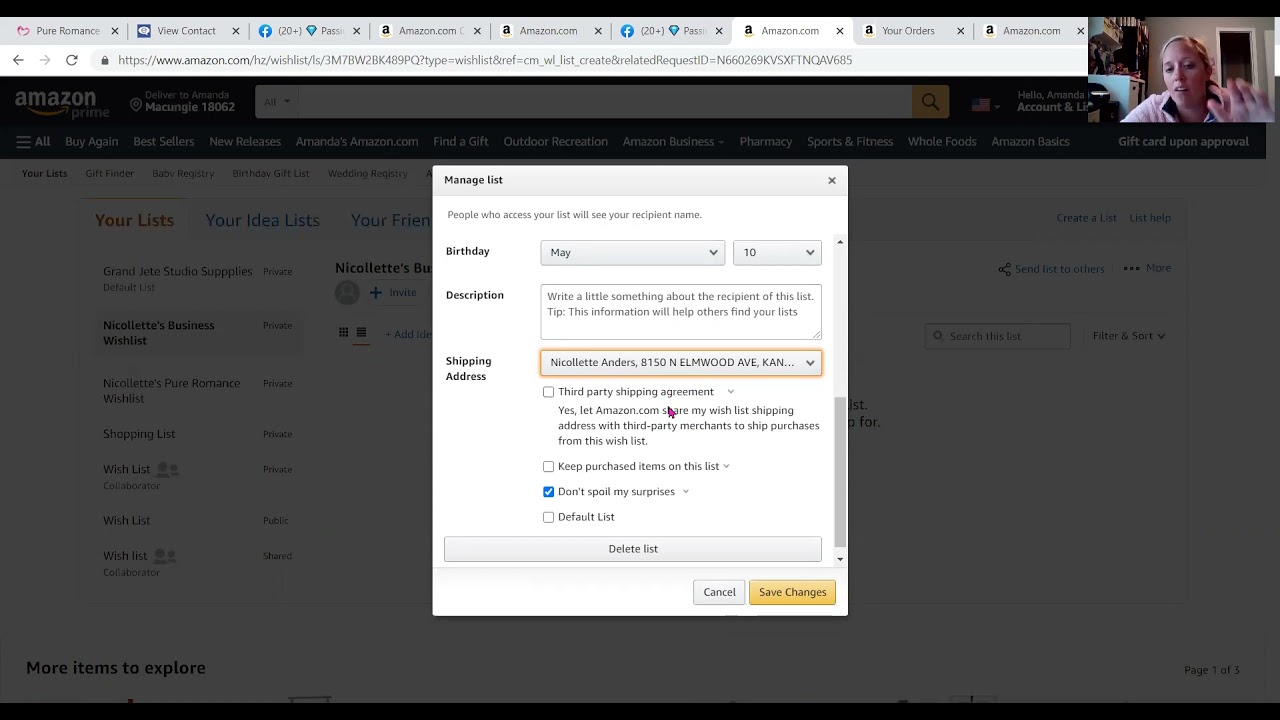Image resolution: width=1280 pixels, height=720 pixels.
Task: Reload the page with refresh icon
Action: (72, 60)
